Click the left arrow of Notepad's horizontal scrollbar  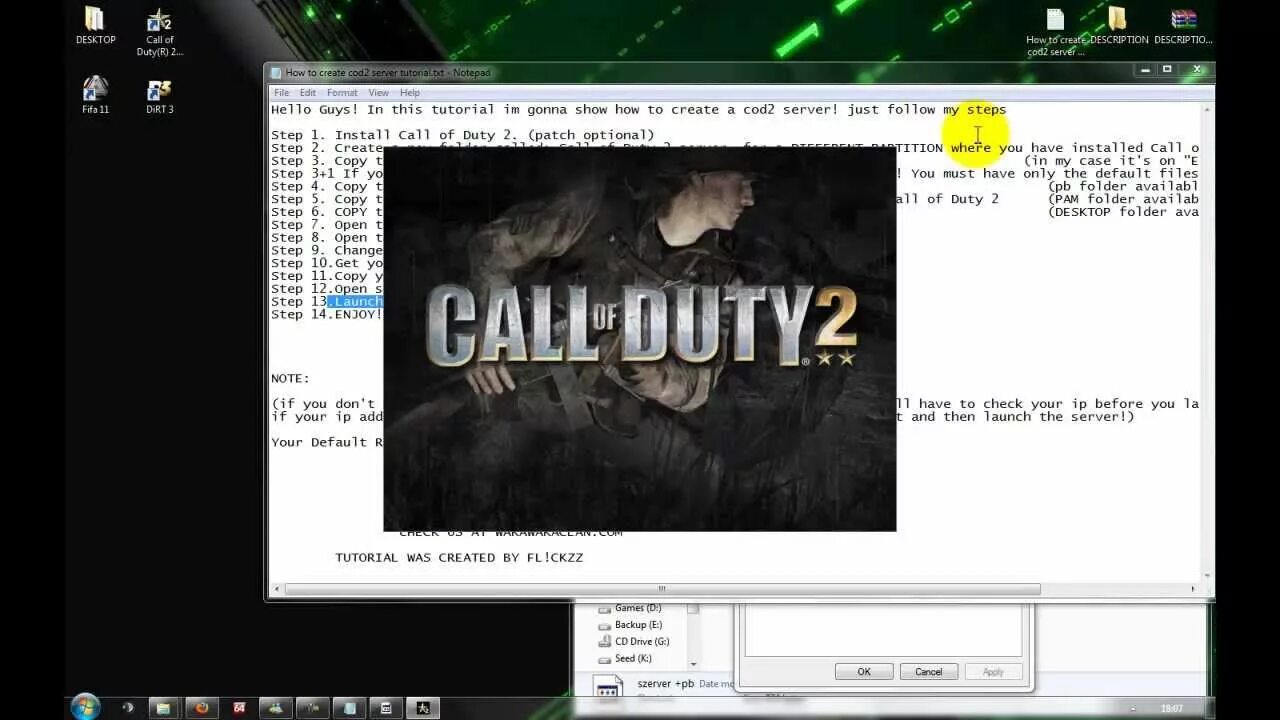(277, 589)
